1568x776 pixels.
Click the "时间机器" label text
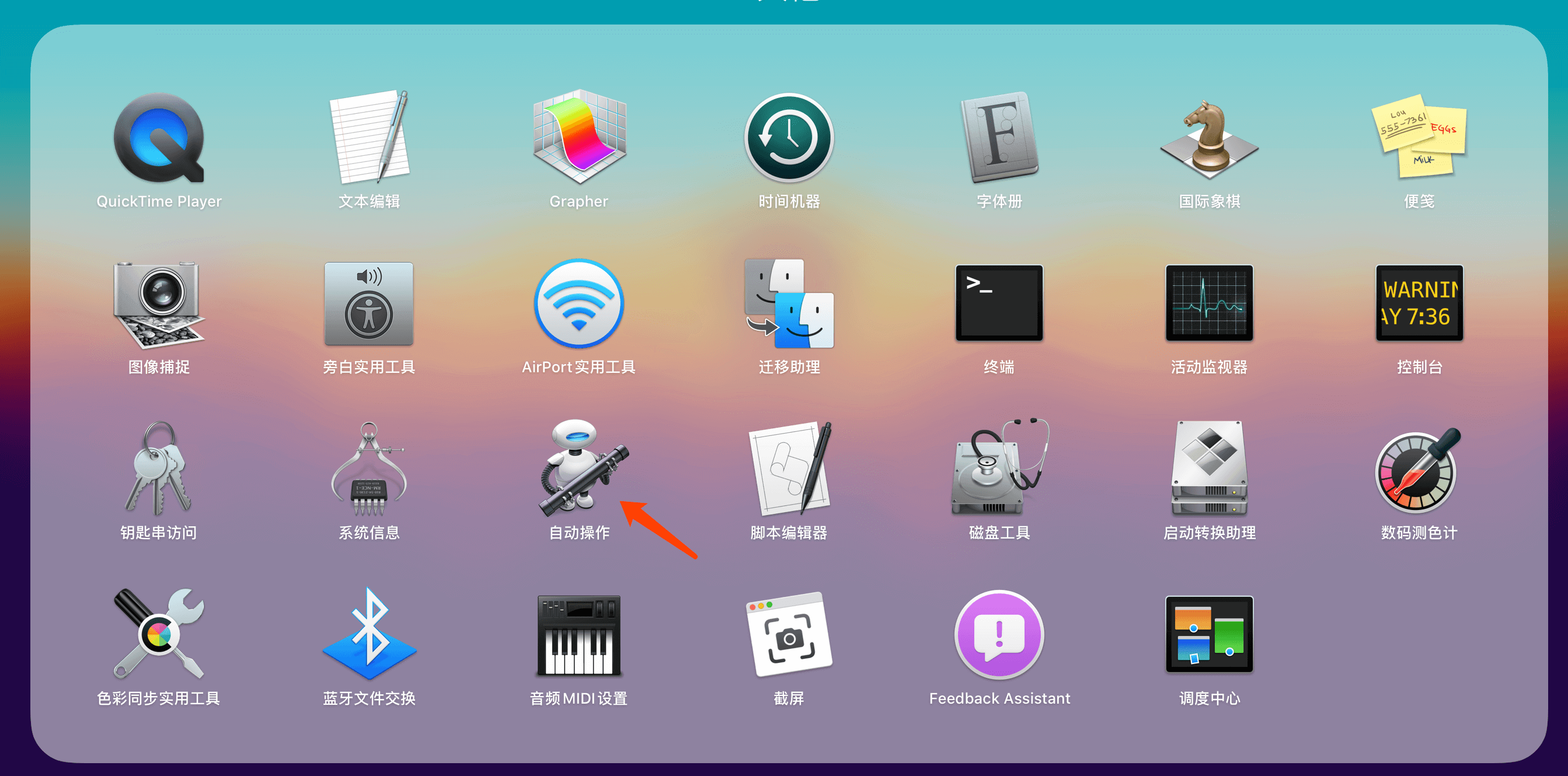coord(789,201)
